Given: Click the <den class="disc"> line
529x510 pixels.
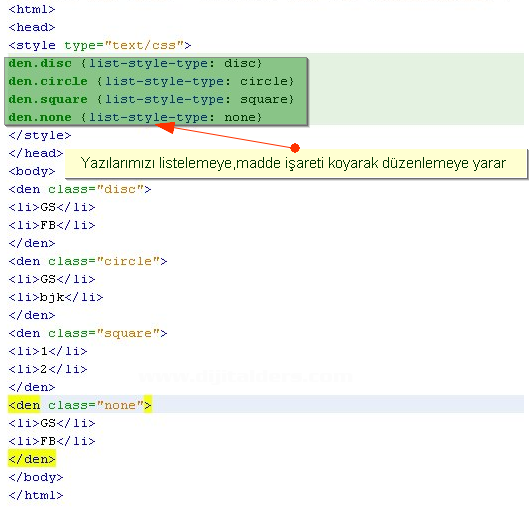Looking at the screenshot, I should pyautogui.click(x=80, y=189).
